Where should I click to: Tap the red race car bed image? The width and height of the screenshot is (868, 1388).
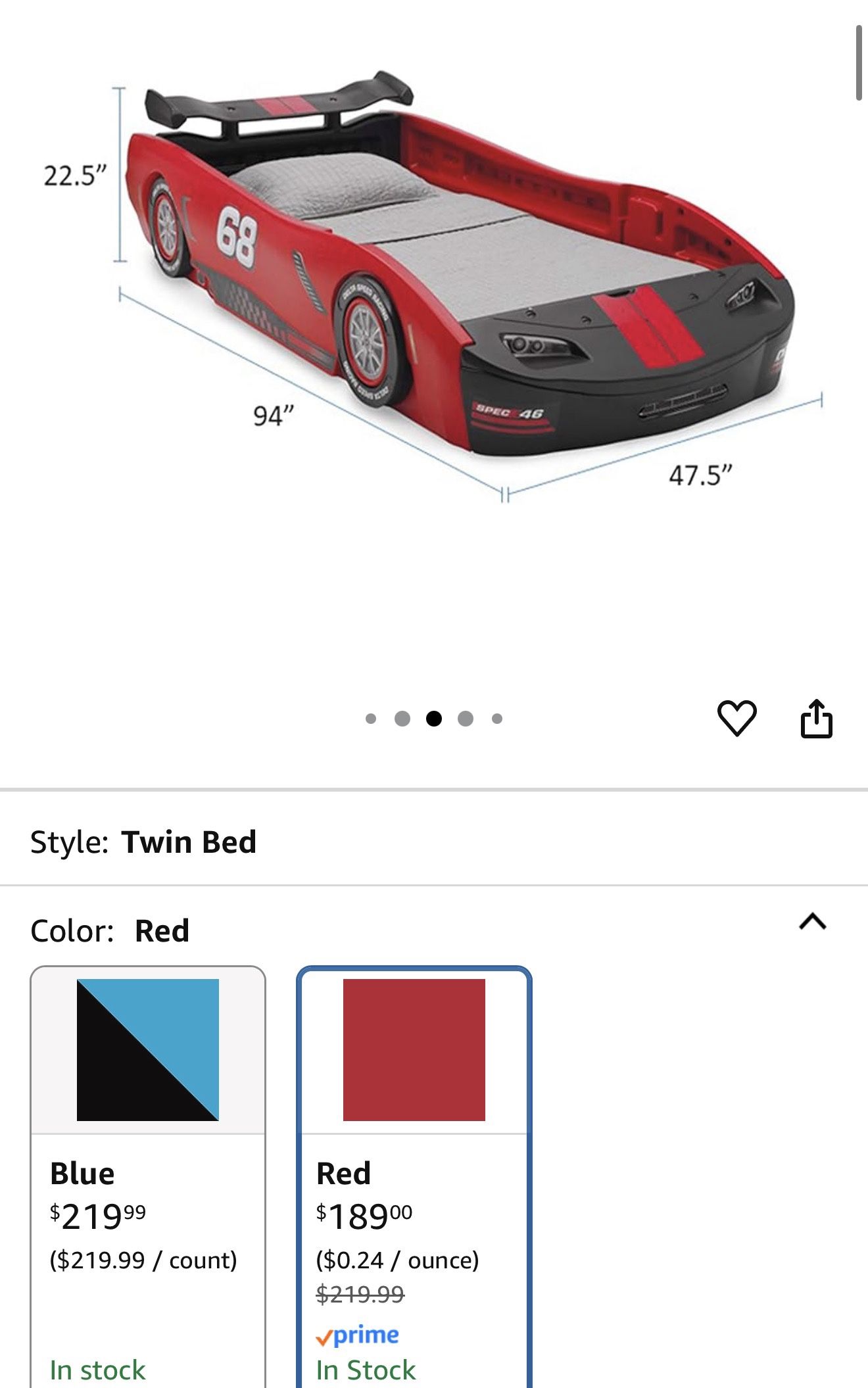460,263
